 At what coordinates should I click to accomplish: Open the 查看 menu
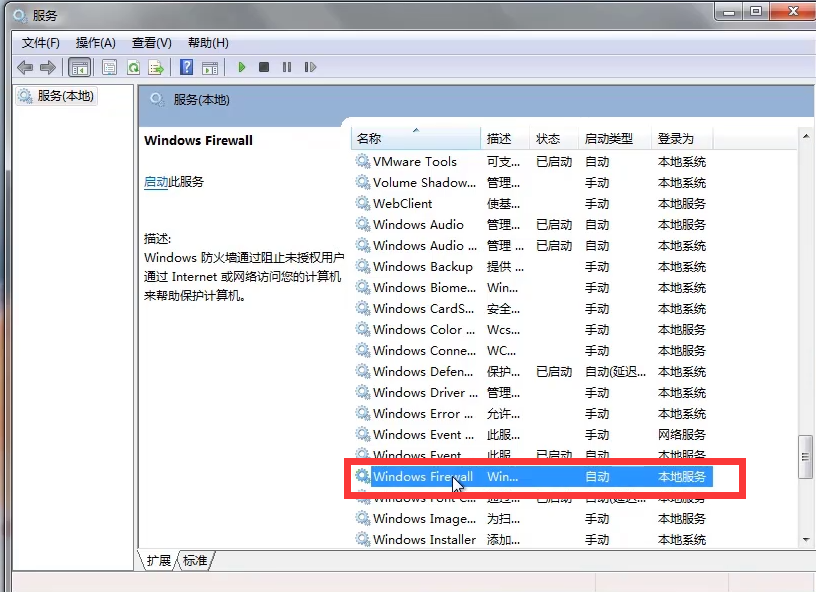pos(151,43)
